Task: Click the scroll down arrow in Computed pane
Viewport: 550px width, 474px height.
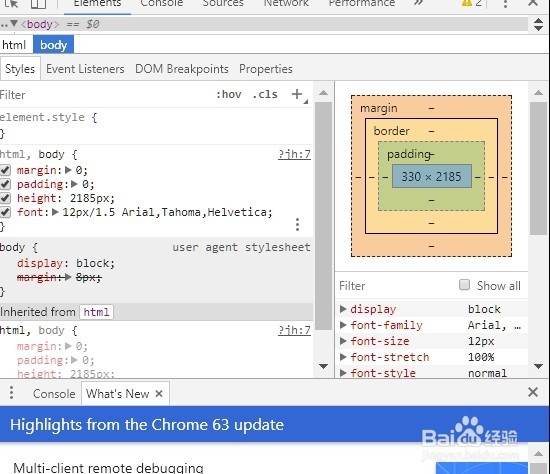Action: pyautogui.click(x=538, y=366)
